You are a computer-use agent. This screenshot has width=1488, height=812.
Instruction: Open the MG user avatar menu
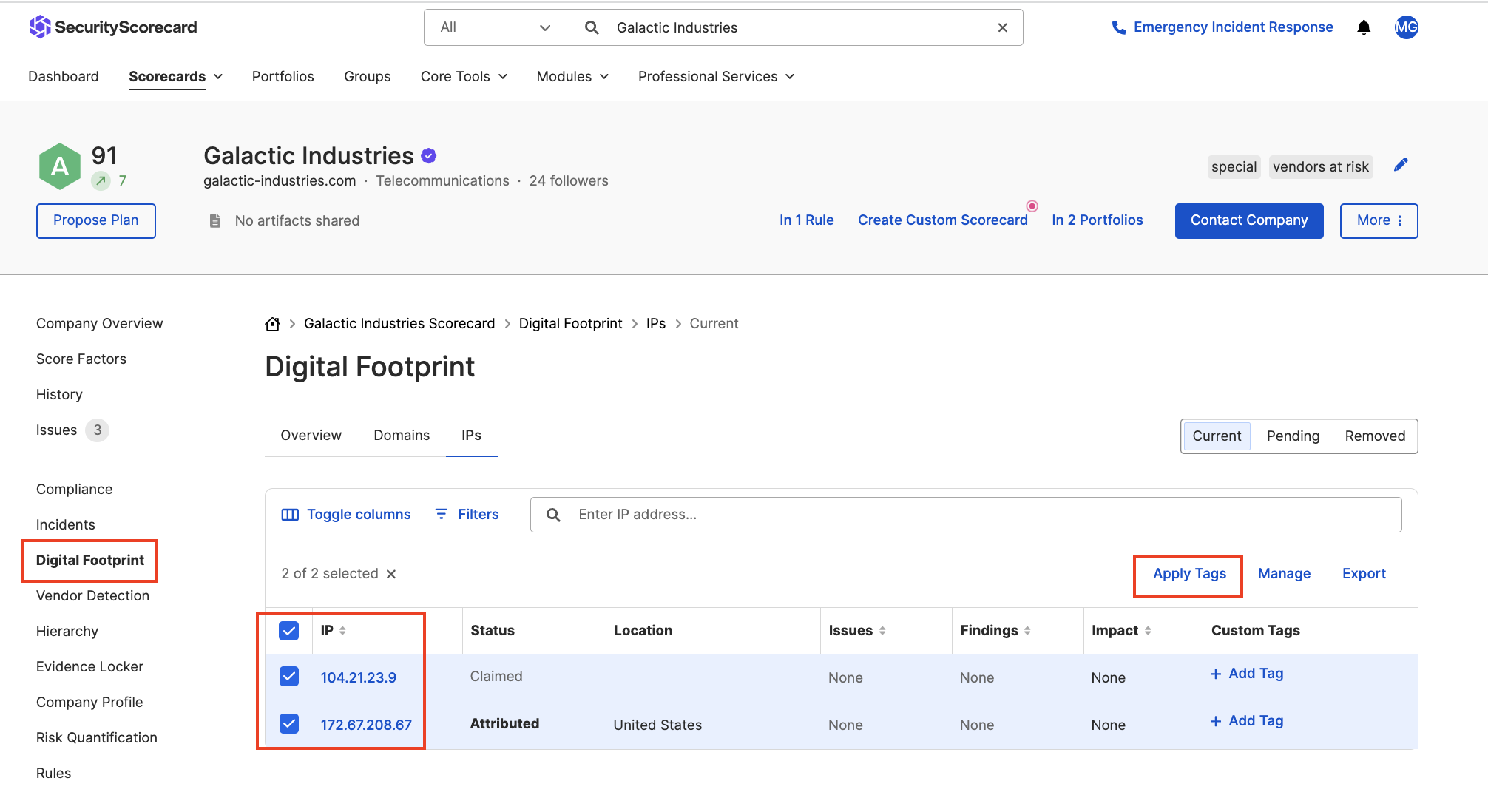pos(1406,27)
